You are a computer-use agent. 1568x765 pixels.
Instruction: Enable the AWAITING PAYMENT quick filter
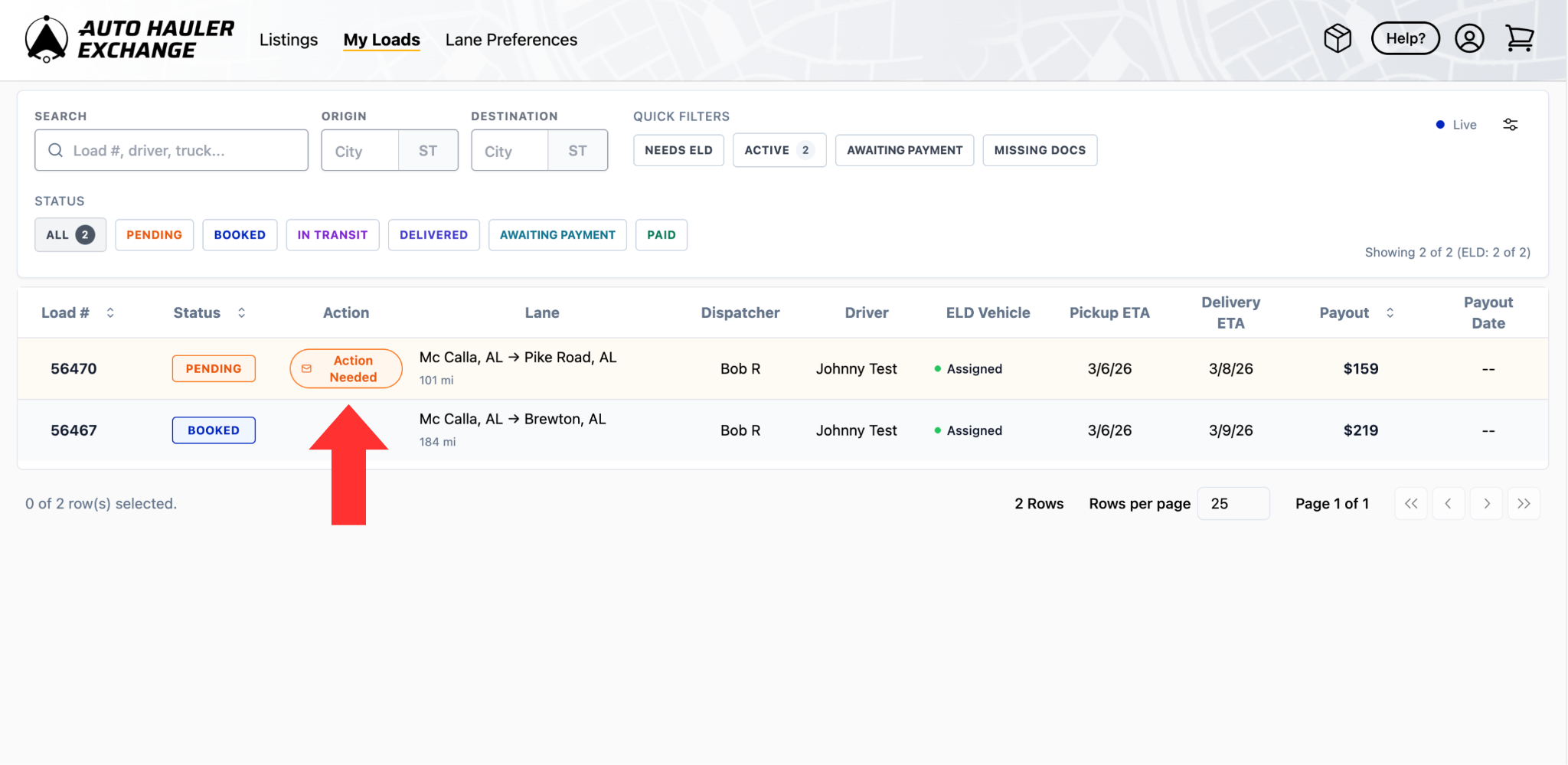click(903, 150)
